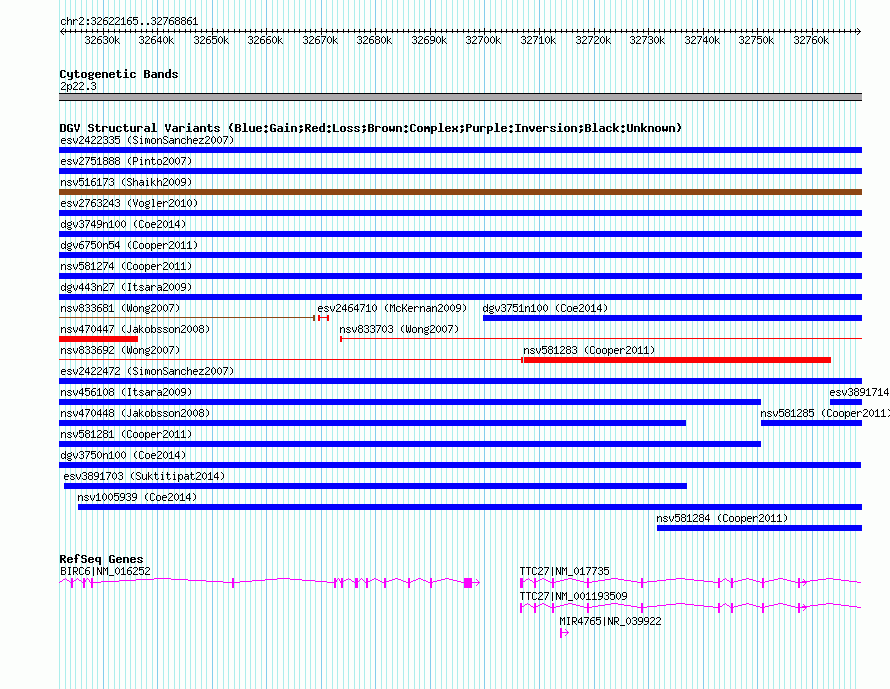
Task: Open dgv3751n100 (Coe2014) variant label
Action: point(545,308)
